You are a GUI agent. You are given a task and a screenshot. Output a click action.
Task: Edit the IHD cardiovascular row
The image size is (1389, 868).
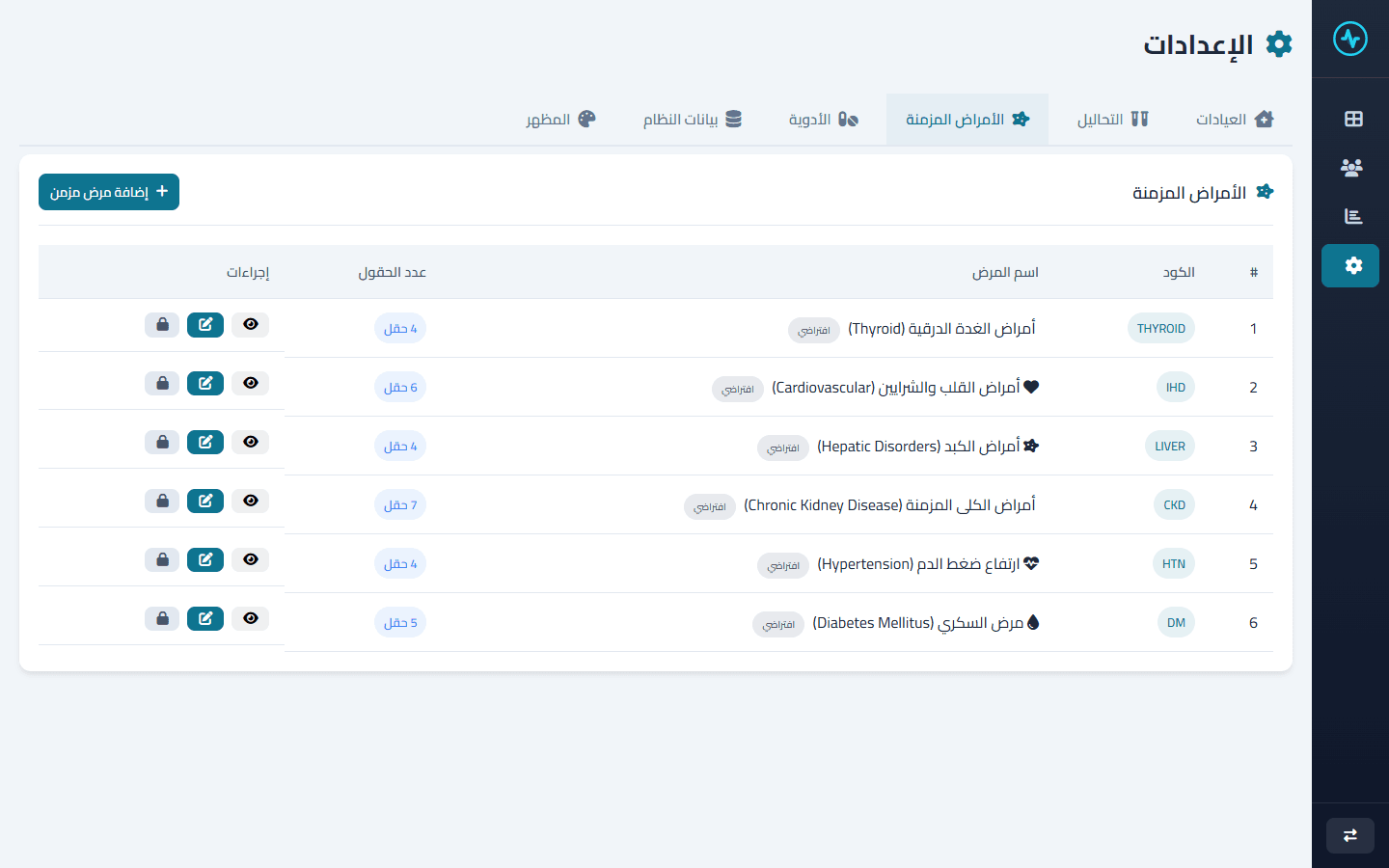205,384
